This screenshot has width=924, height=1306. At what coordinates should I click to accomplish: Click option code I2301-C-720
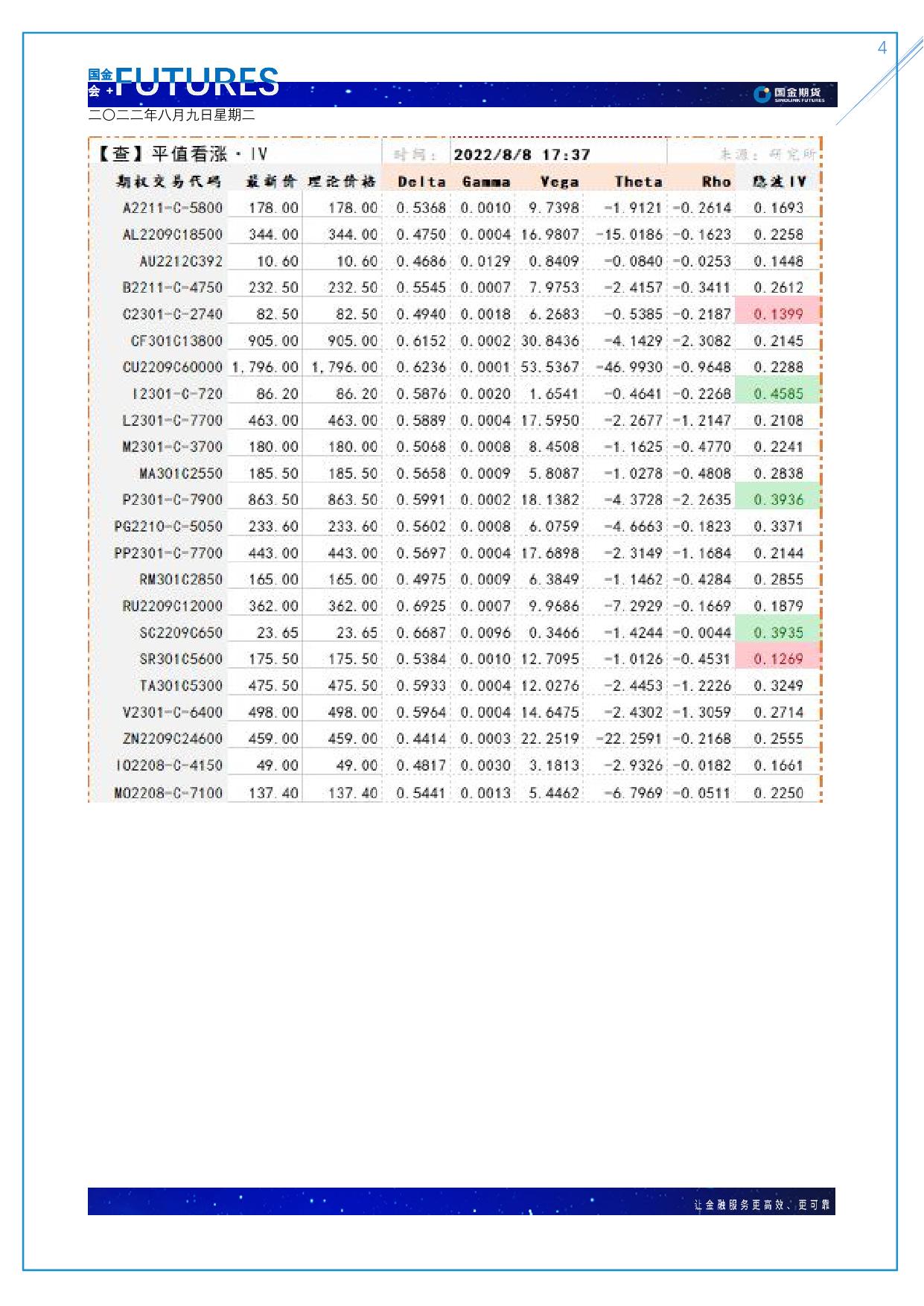[x=177, y=394]
